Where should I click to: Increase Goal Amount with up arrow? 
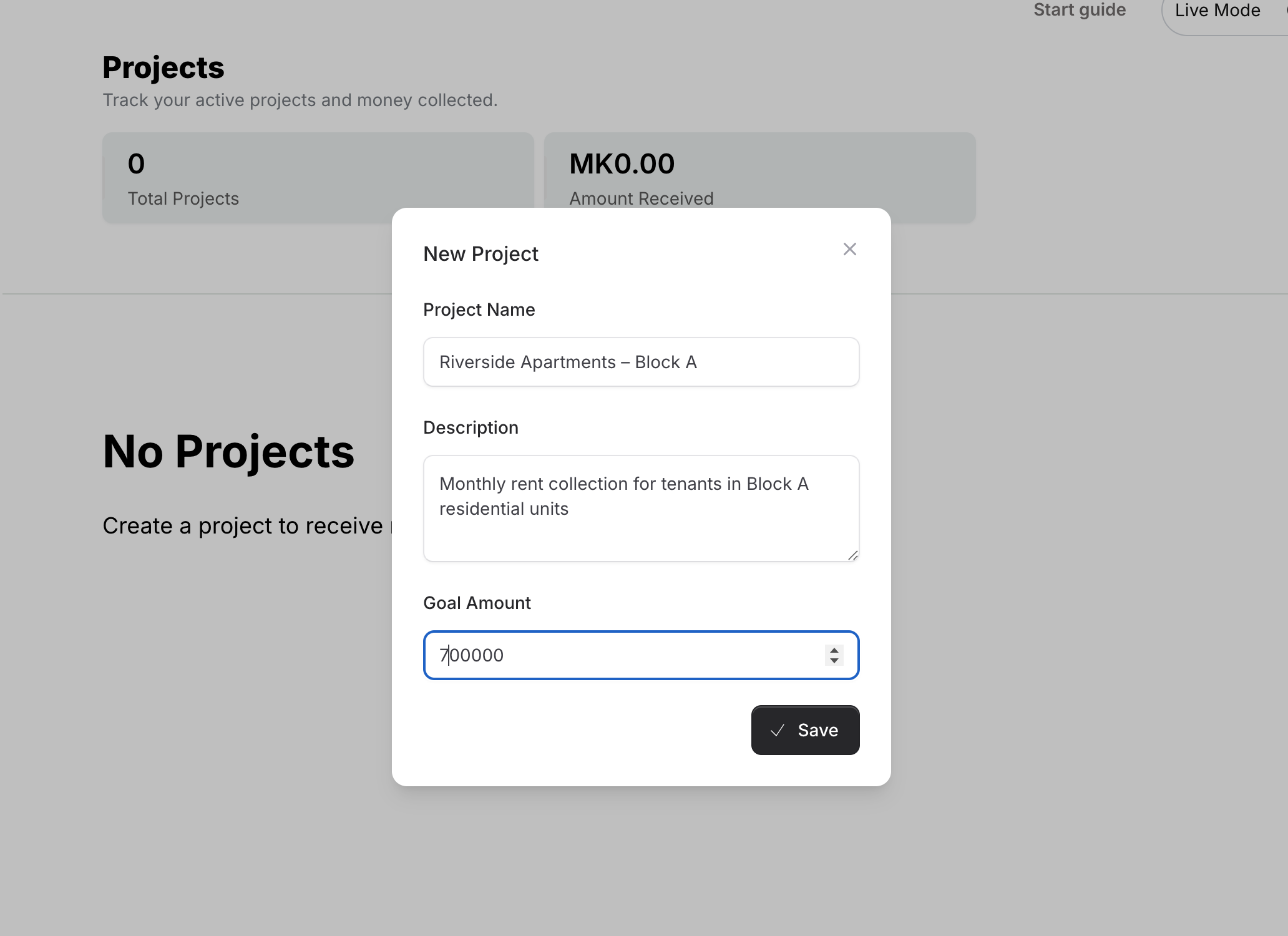click(x=834, y=650)
